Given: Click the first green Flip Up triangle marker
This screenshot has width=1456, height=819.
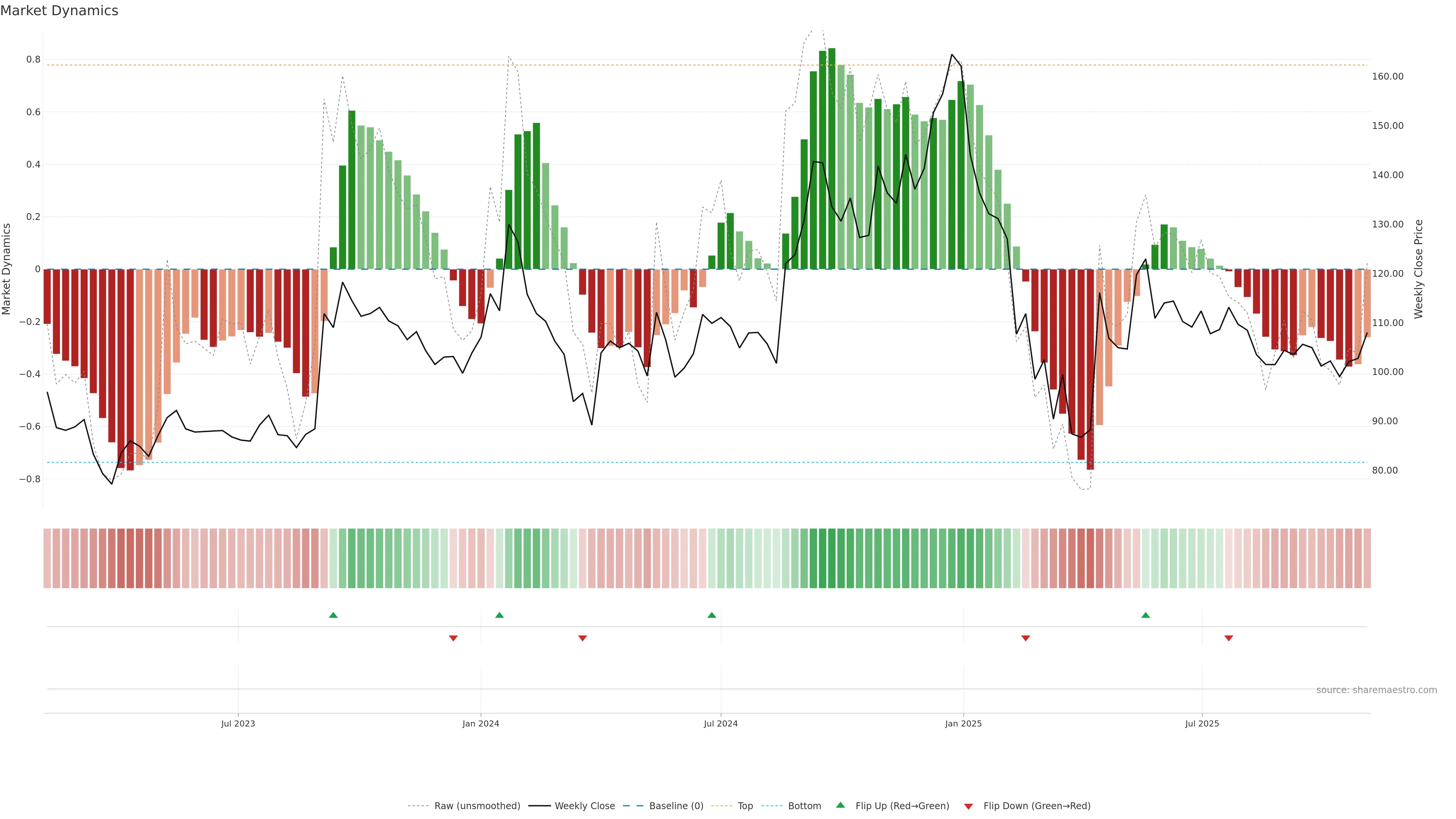Looking at the screenshot, I should point(333,615).
